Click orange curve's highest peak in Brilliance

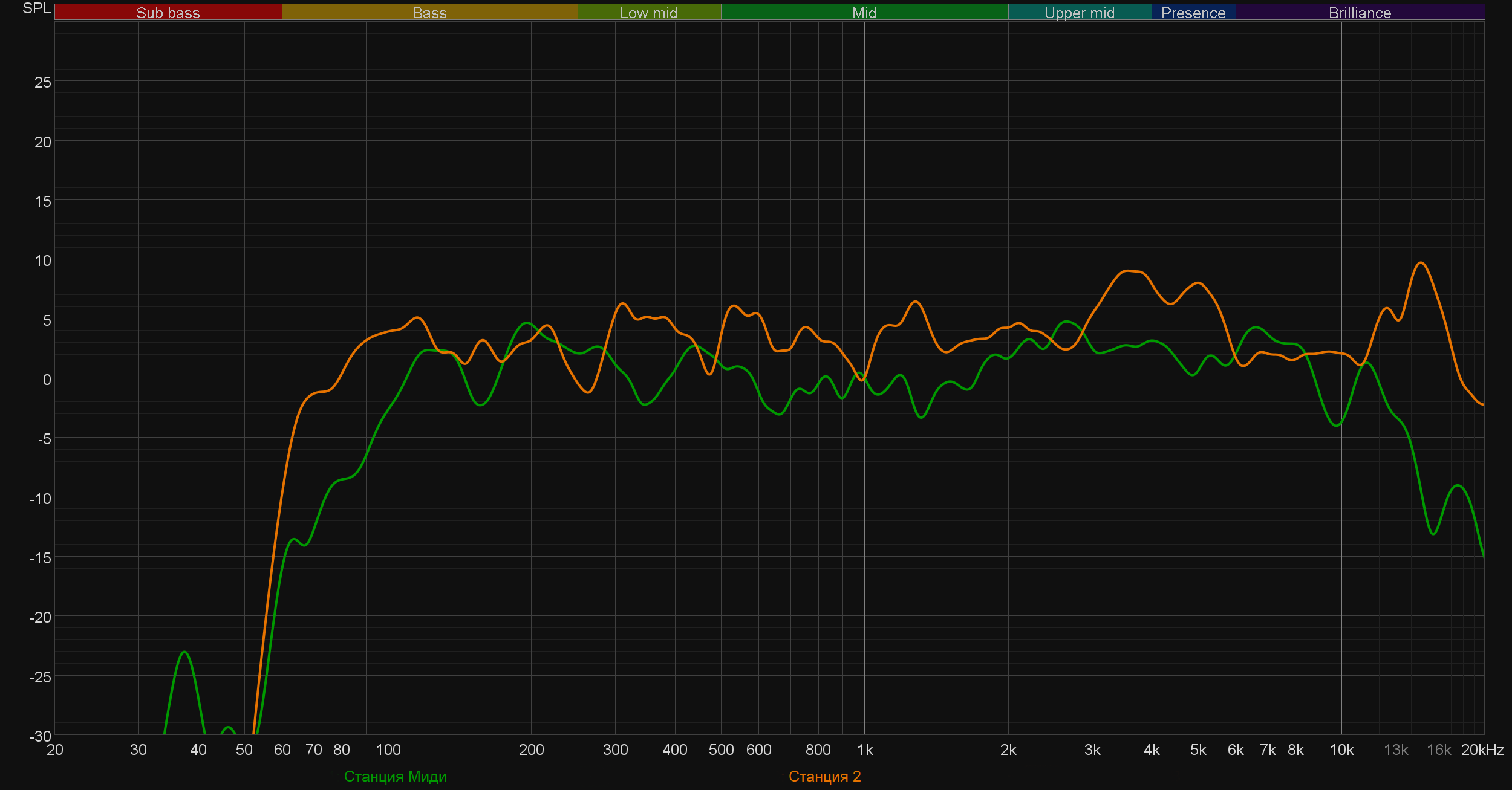1421,263
